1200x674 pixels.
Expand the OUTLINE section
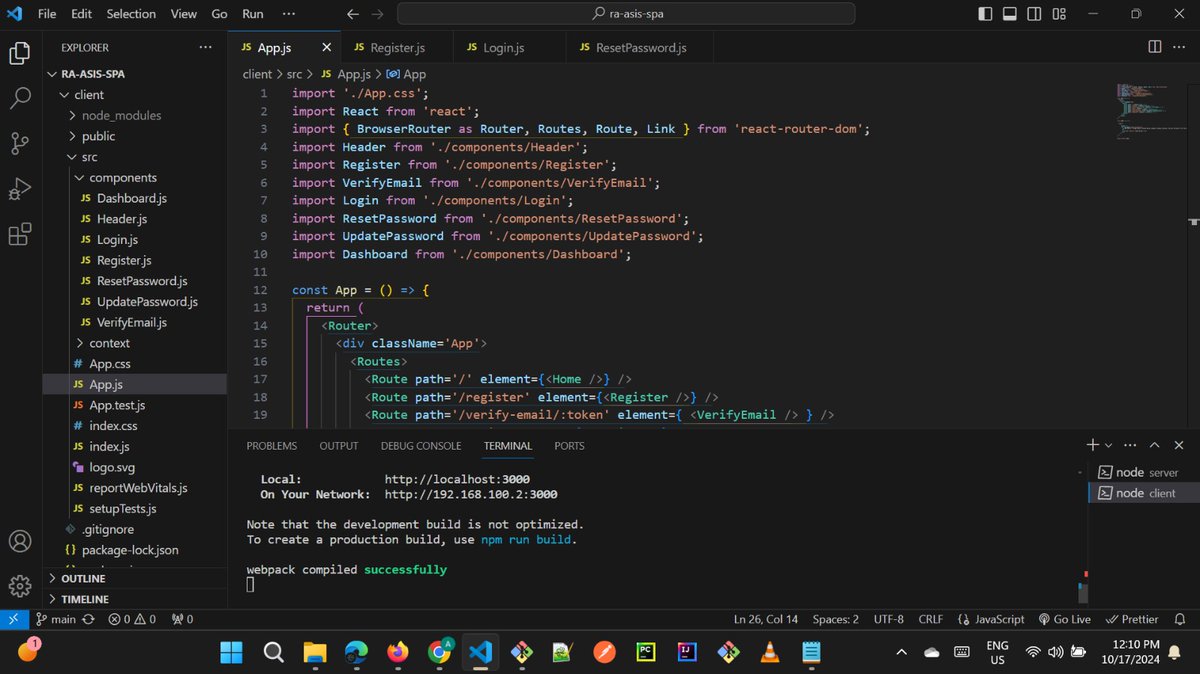click(134, 578)
